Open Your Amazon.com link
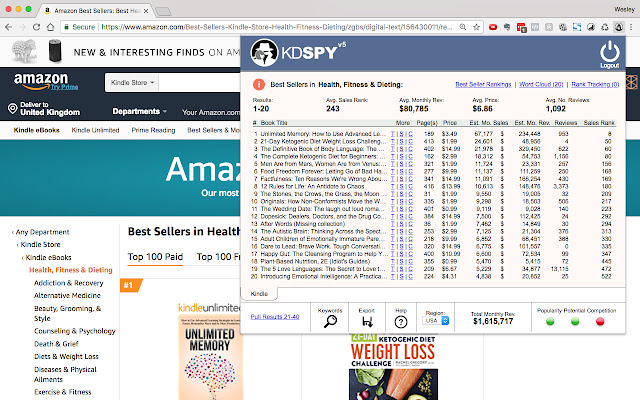The width and height of the screenshot is (640, 400). 211,112
